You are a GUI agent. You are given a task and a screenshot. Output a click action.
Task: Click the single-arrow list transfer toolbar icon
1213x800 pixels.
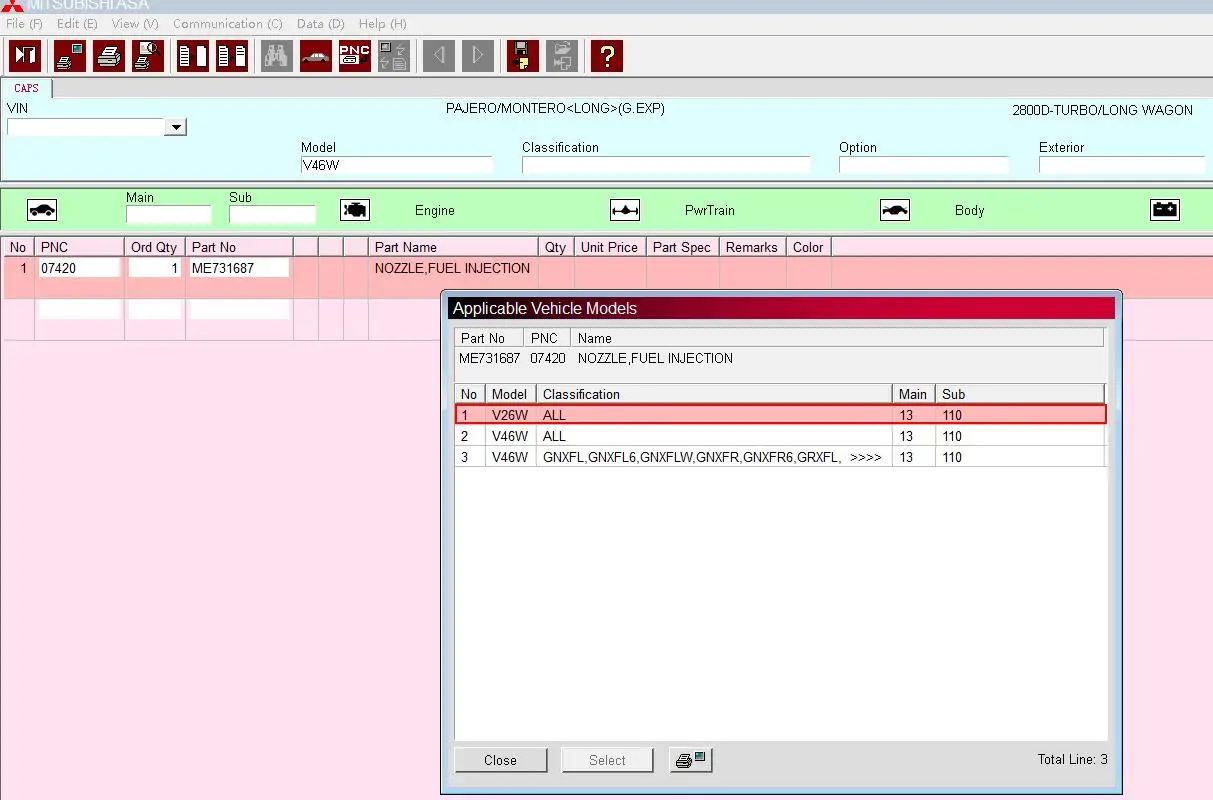pos(193,56)
